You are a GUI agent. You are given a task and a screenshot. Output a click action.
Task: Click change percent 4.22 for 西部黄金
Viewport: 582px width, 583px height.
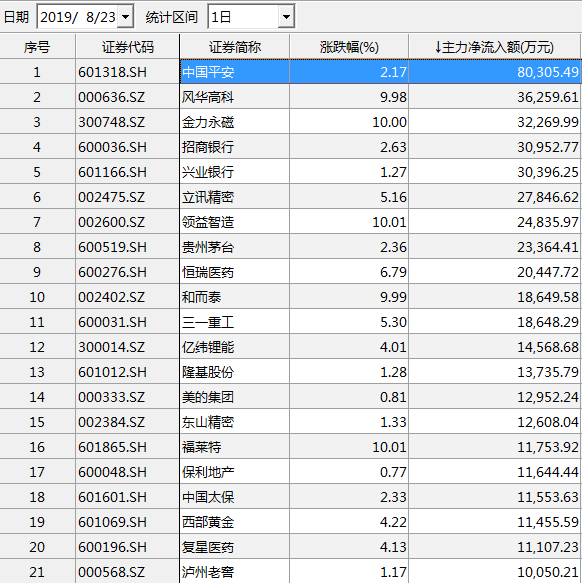(x=393, y=522)
